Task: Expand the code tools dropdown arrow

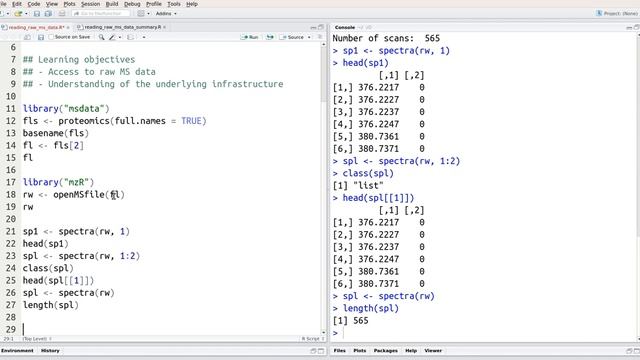Action: pyautogui.click(x=120, y=37)
